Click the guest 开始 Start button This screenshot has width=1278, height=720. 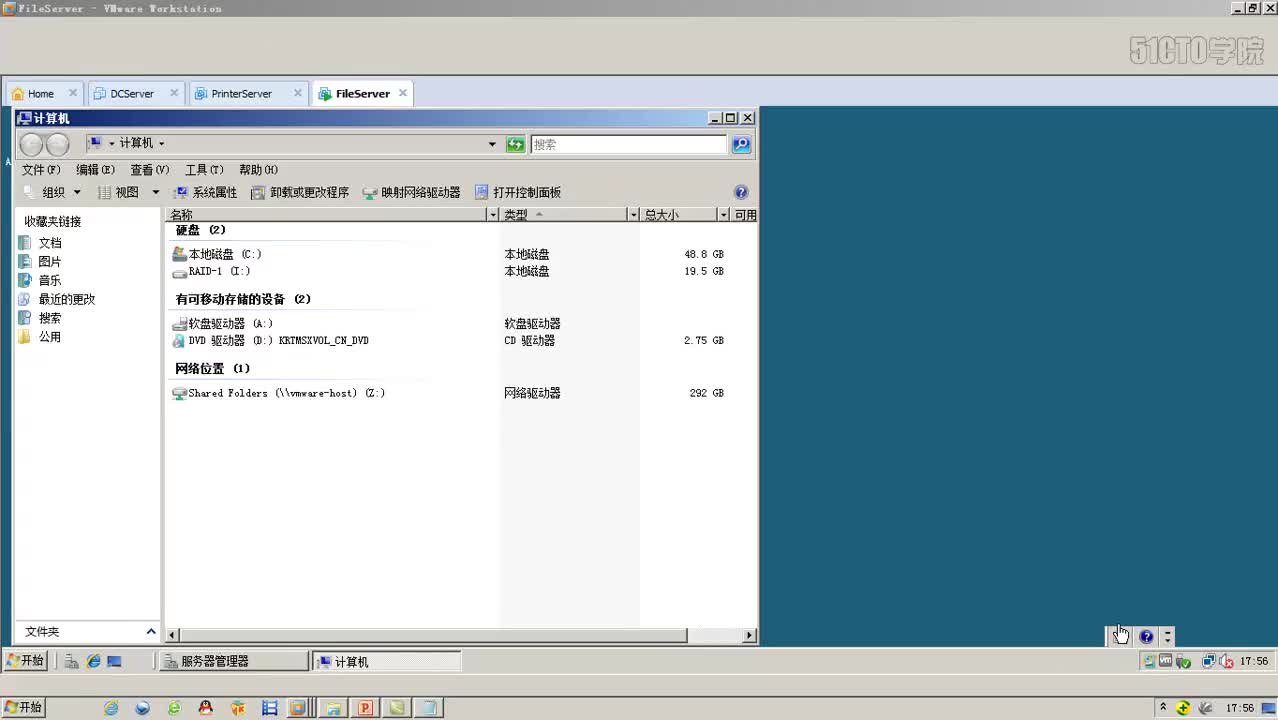click(x=25, y=661)
